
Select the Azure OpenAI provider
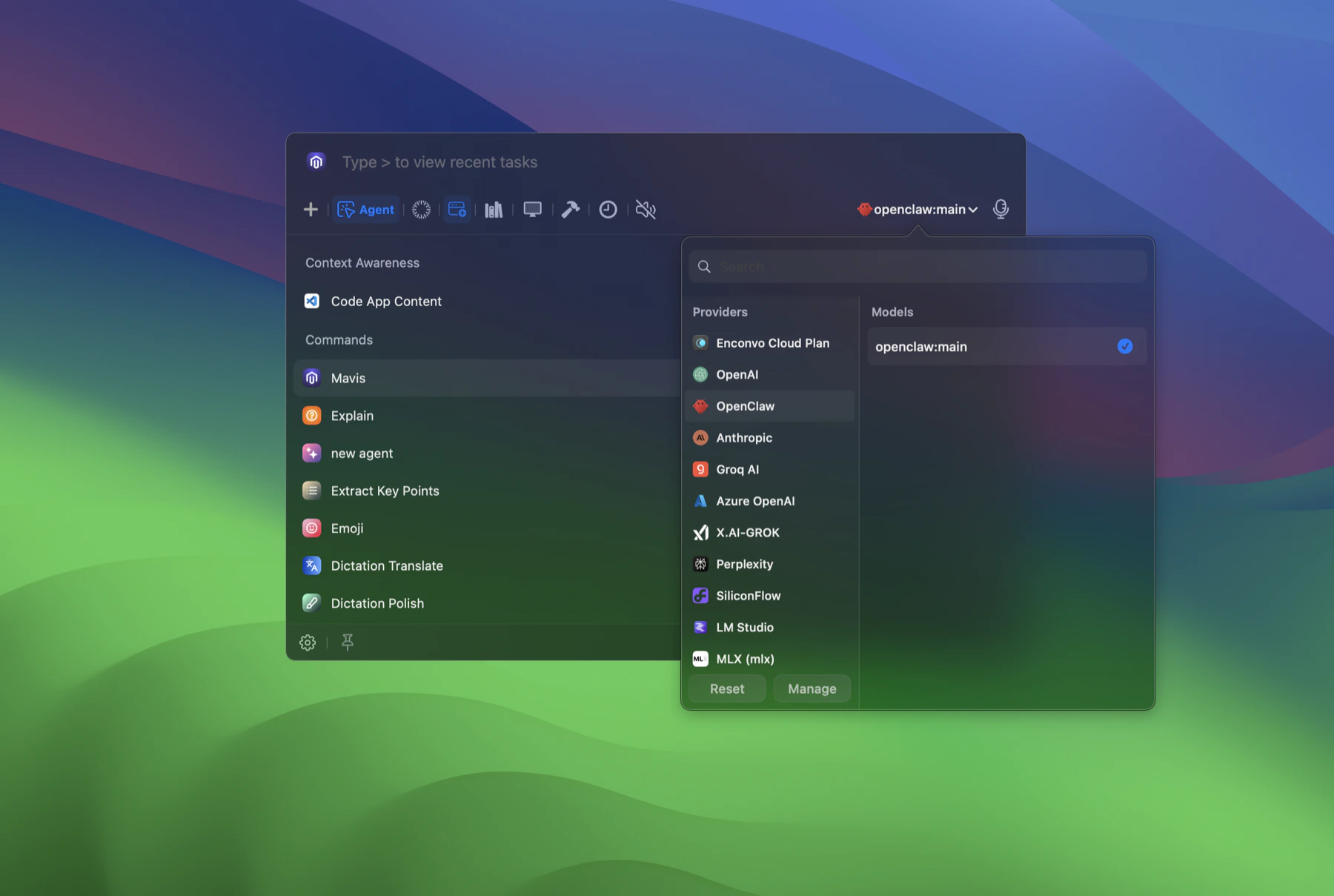click(770, 501)
